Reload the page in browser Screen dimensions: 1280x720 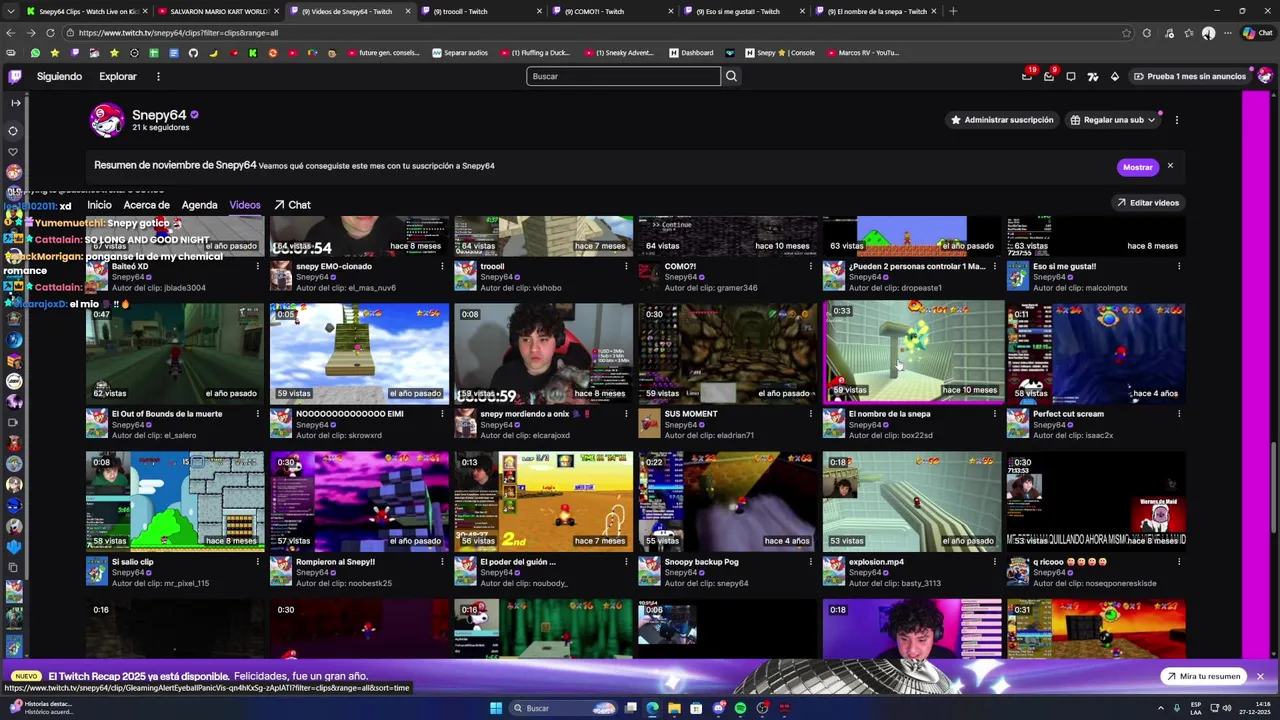click(x=50, y=33)
